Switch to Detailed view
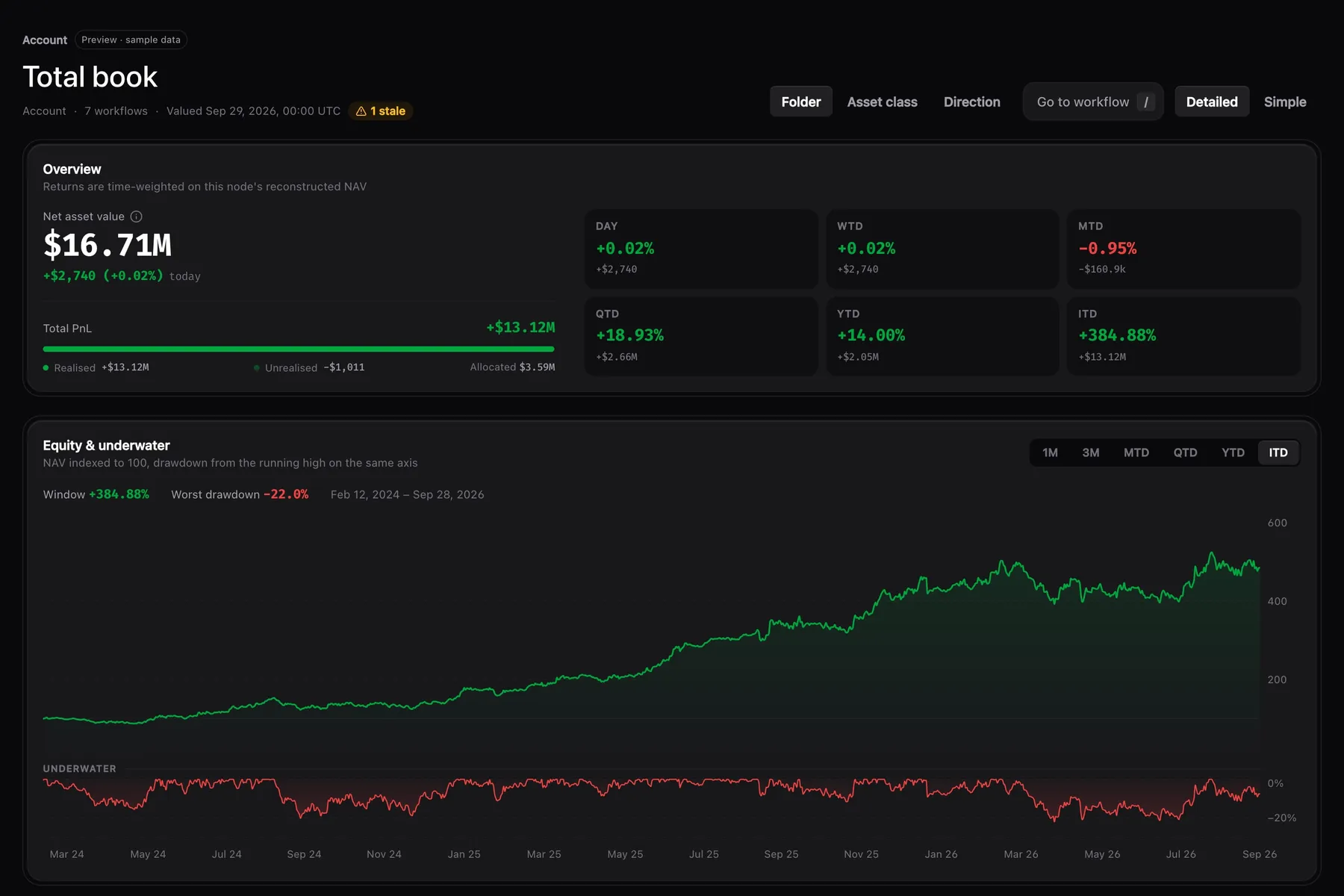The image size is (1344, 896). click(1212, 102)
